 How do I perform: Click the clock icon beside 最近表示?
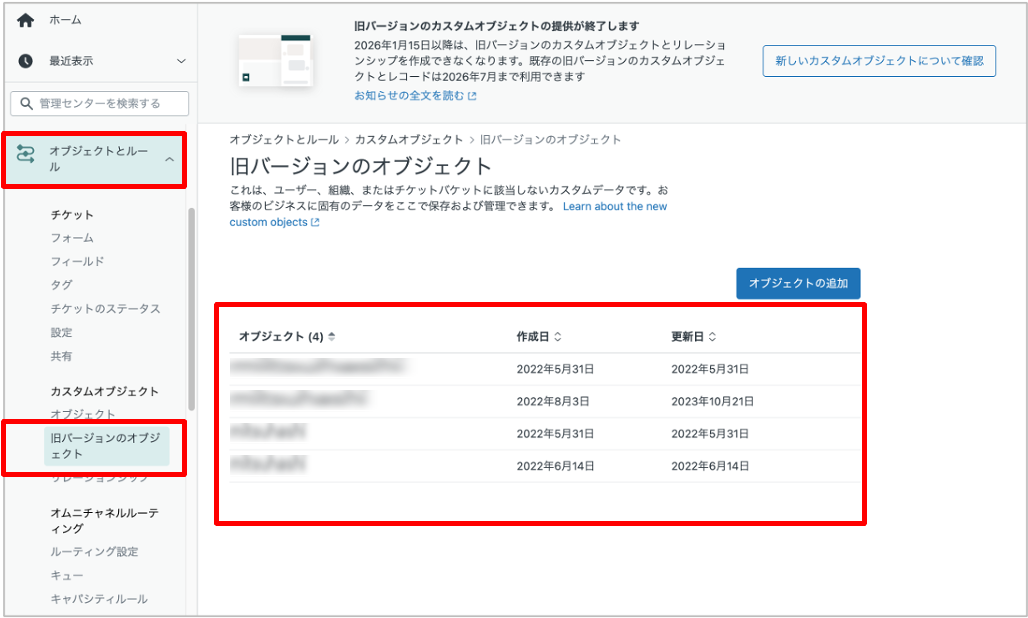26,61
